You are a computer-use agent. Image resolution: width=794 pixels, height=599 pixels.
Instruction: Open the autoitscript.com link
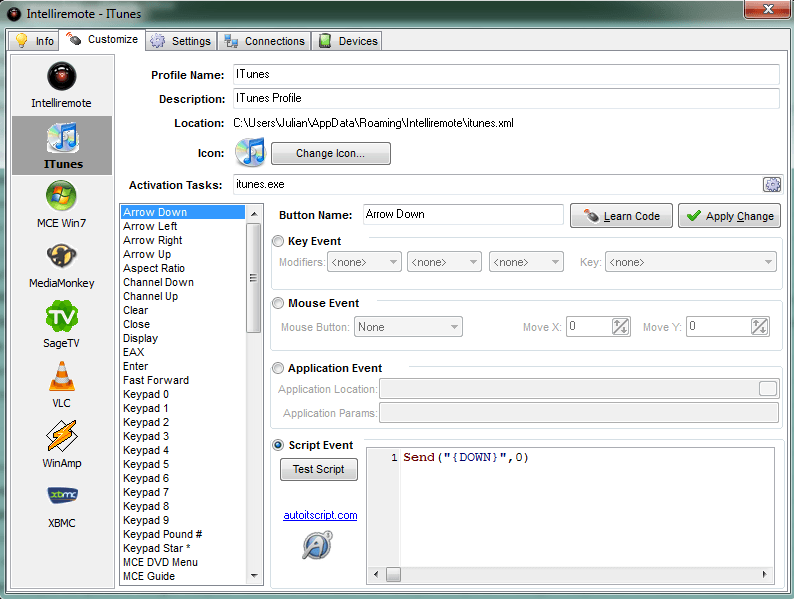pyautogui.click(x=320, y=515)
